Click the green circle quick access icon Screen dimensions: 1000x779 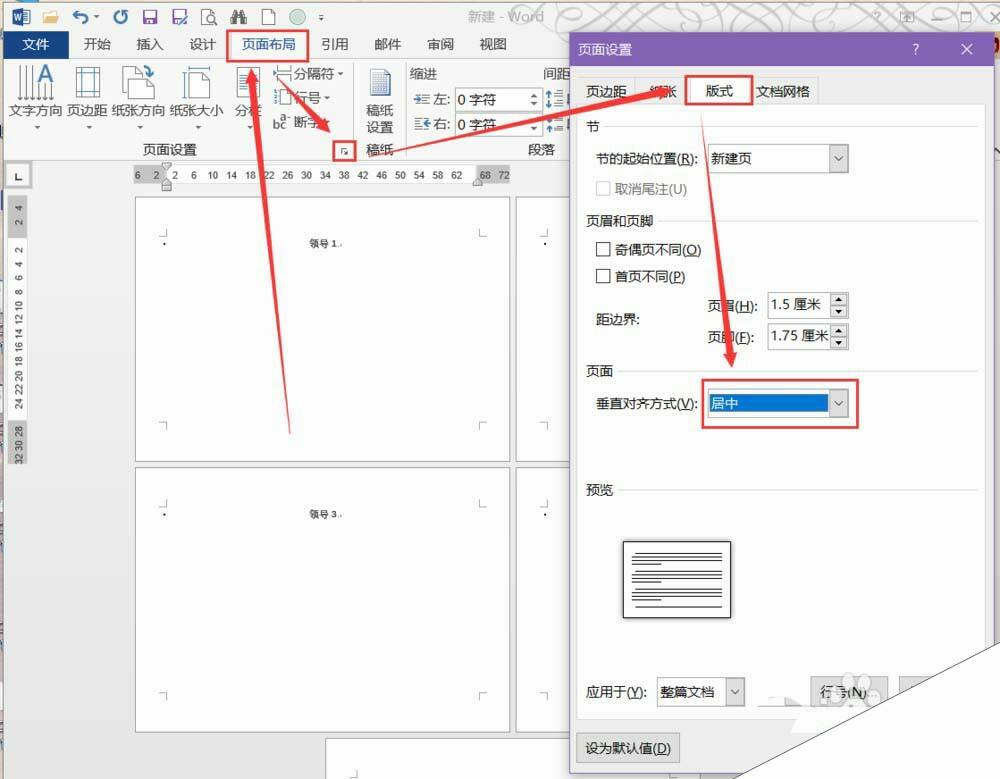pyautogui.click(x=297, y=17)
